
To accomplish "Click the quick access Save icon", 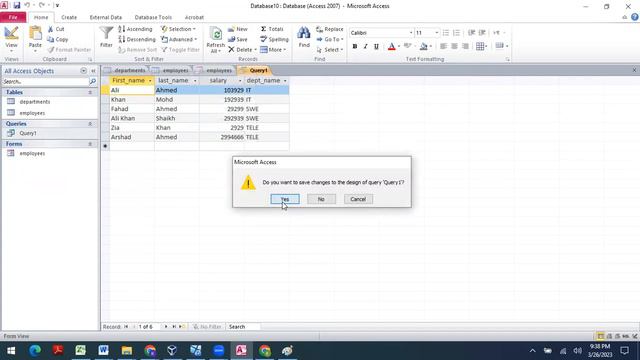I will click(x=17, y=6).
